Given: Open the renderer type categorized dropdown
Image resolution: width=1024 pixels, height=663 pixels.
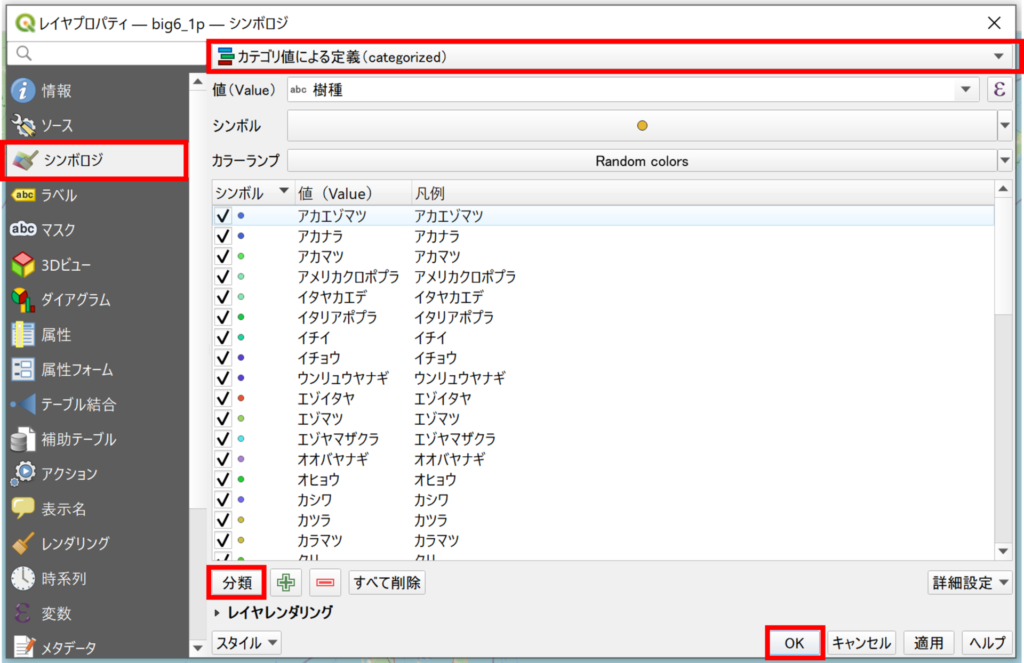Looking at the screenshot, I should tap(611, 57).
